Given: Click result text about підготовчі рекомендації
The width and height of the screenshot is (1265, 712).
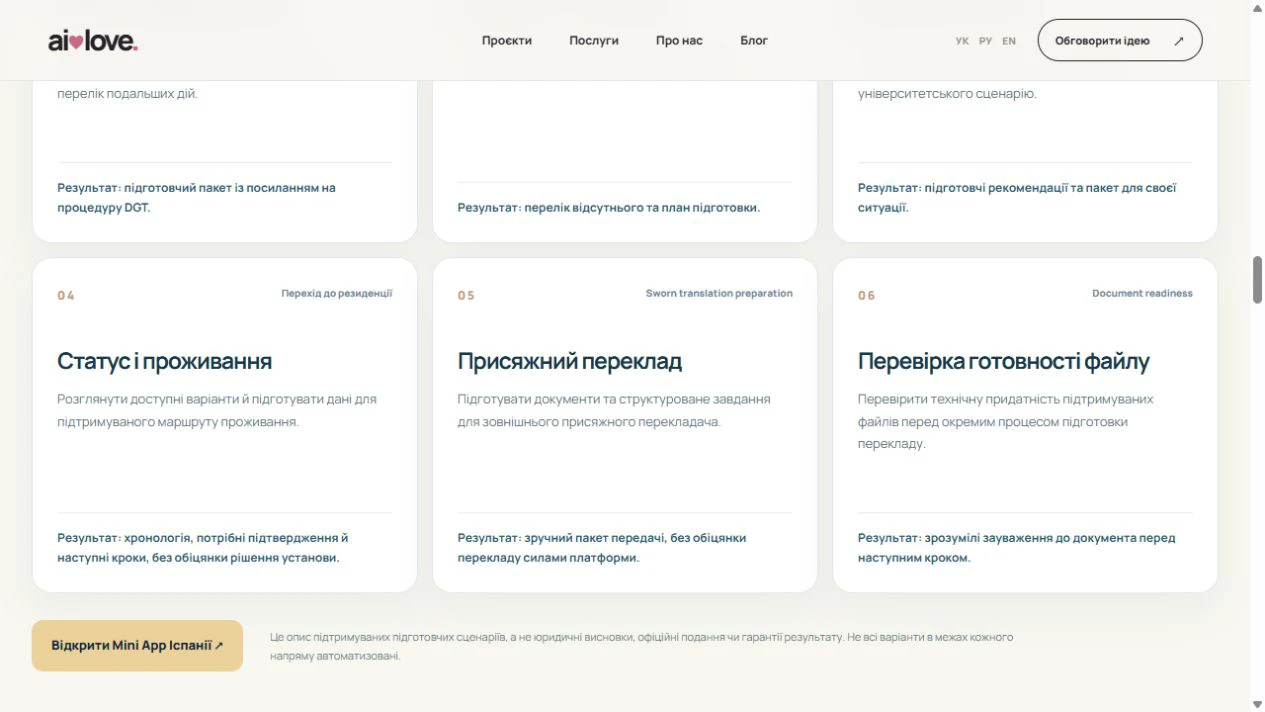Looking at the screenshot, I should click(1017, 198).
